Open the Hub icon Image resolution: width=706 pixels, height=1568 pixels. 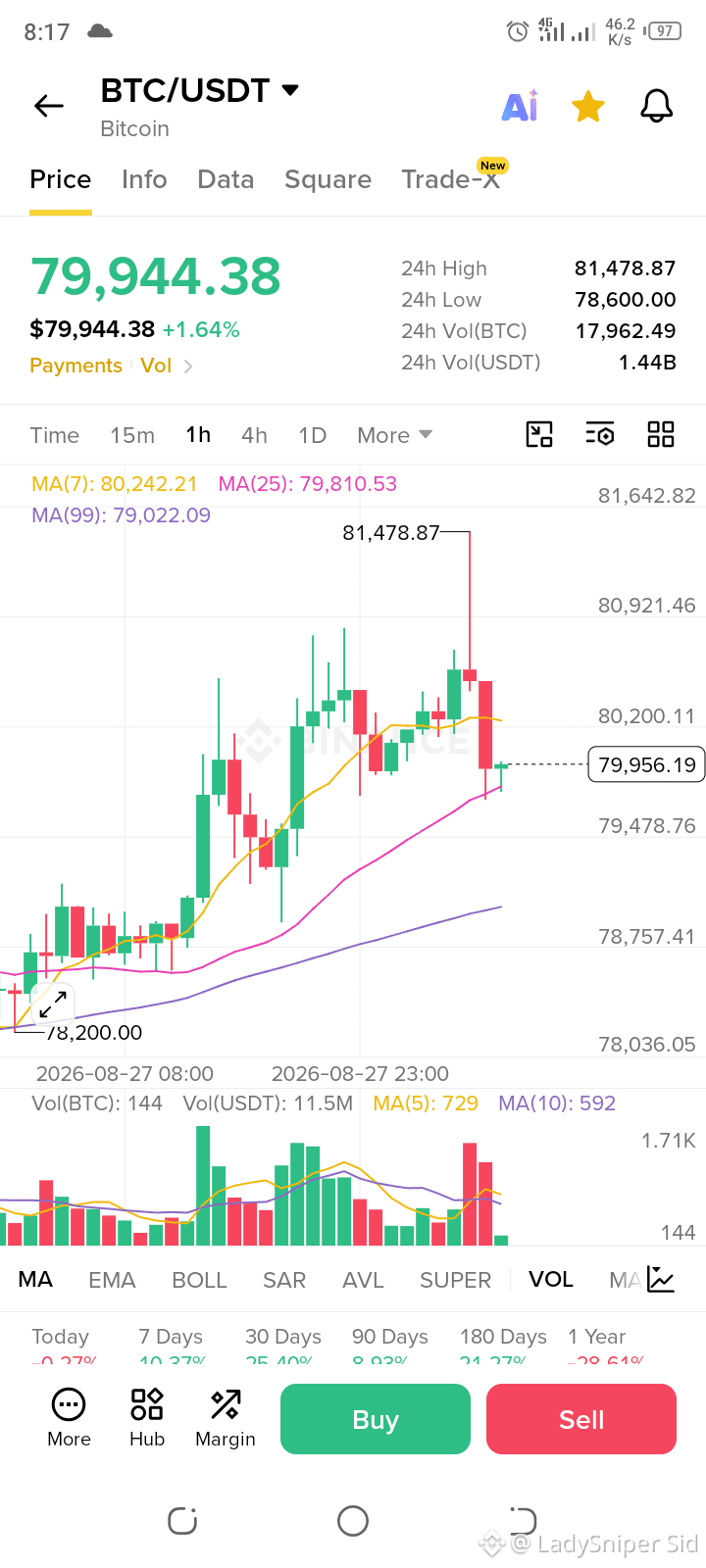click(147, 1418)
